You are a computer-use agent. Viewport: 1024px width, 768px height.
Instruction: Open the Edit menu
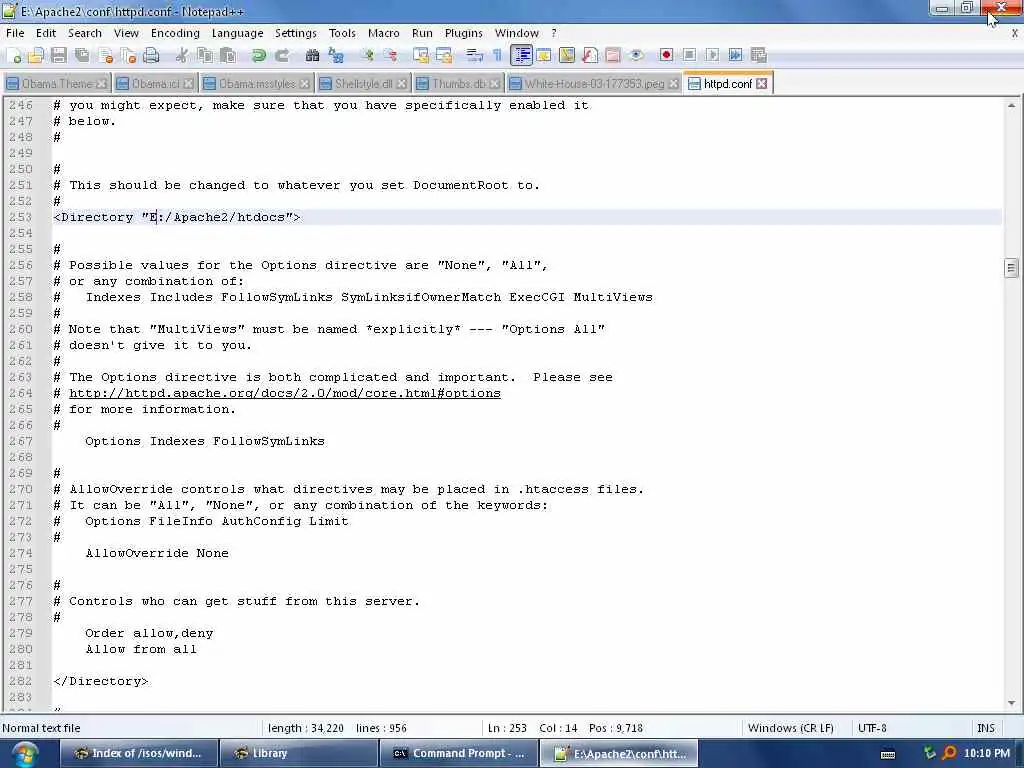point(46,33)
